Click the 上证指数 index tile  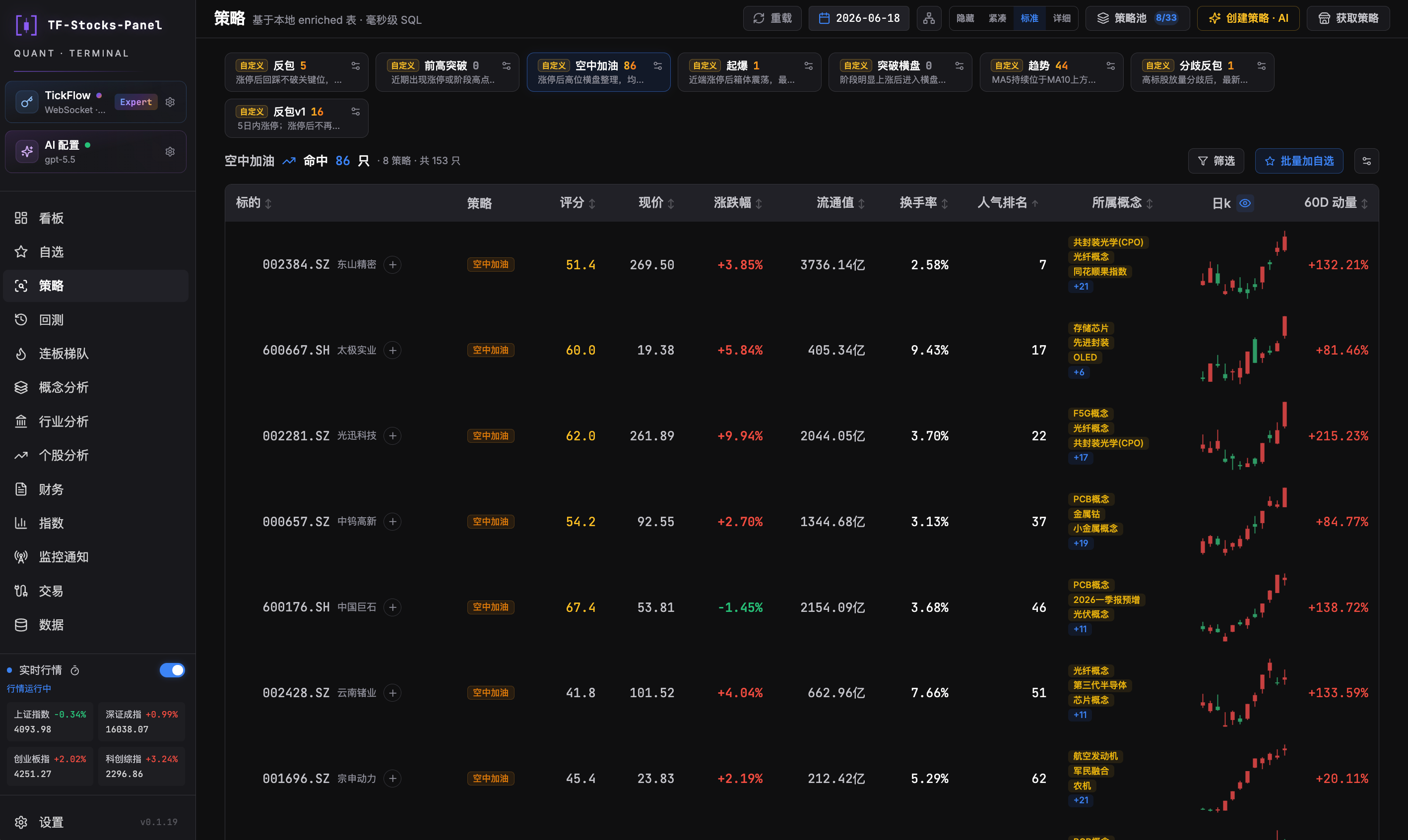[50, 721]
